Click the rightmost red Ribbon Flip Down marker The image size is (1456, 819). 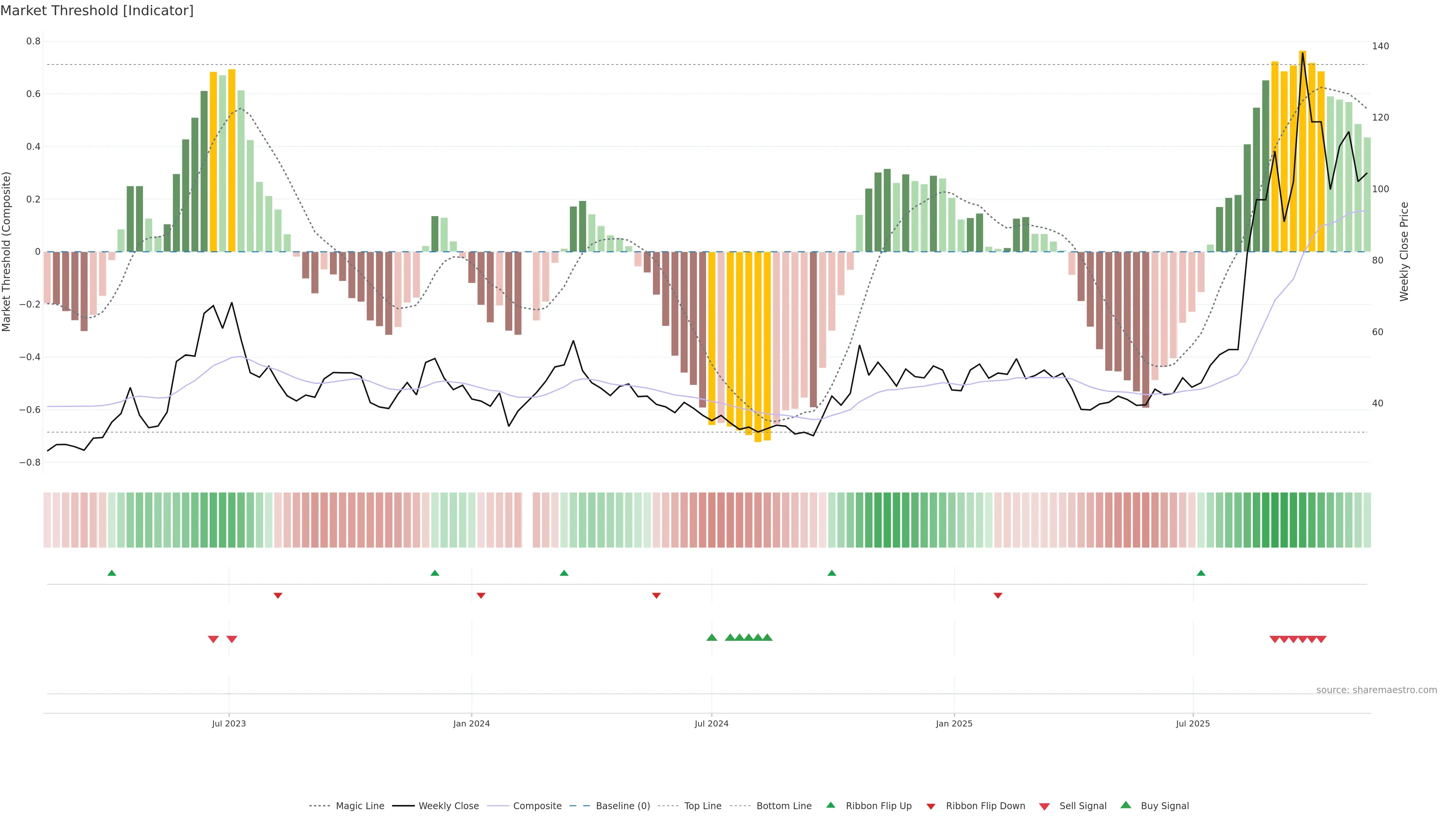pos(998,596)
